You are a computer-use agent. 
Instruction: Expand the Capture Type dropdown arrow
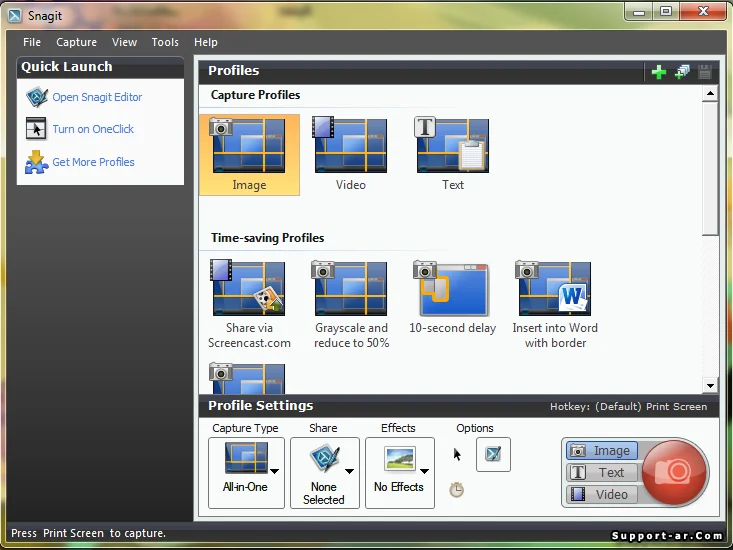point(274,470)
